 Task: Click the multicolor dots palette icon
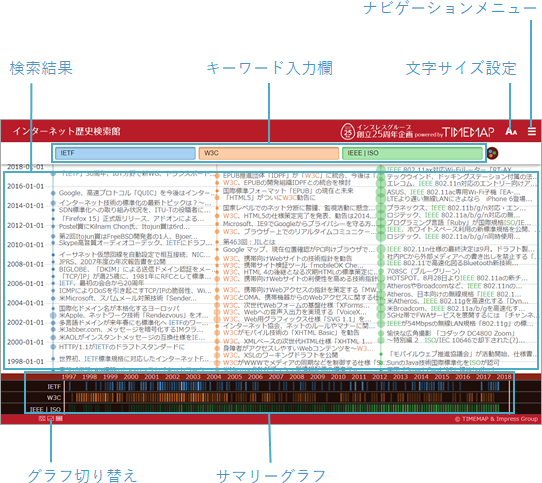pyautogui.click(x=492, y=153)
